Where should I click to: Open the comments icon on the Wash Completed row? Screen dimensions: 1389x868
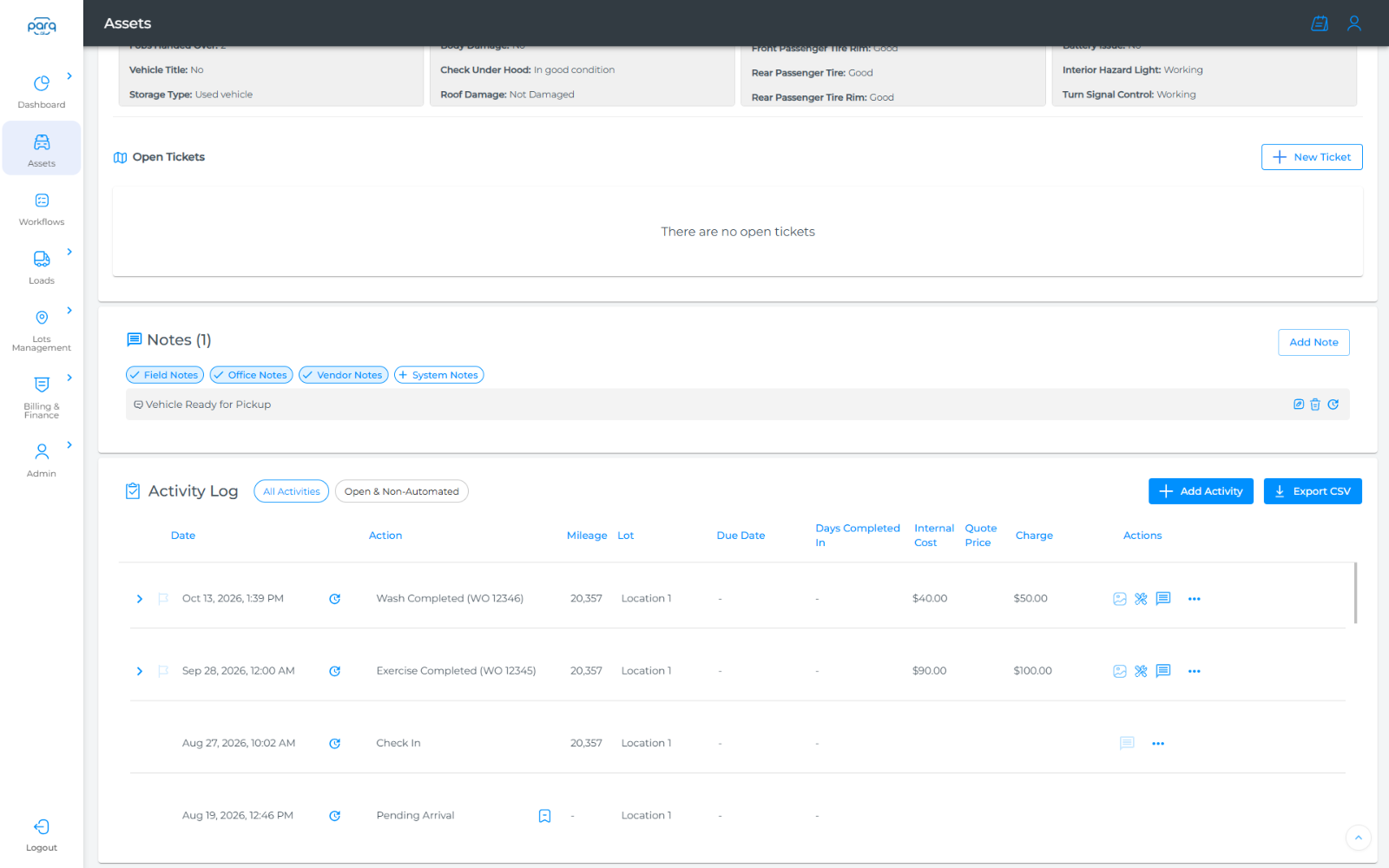tap(1163, 599)
